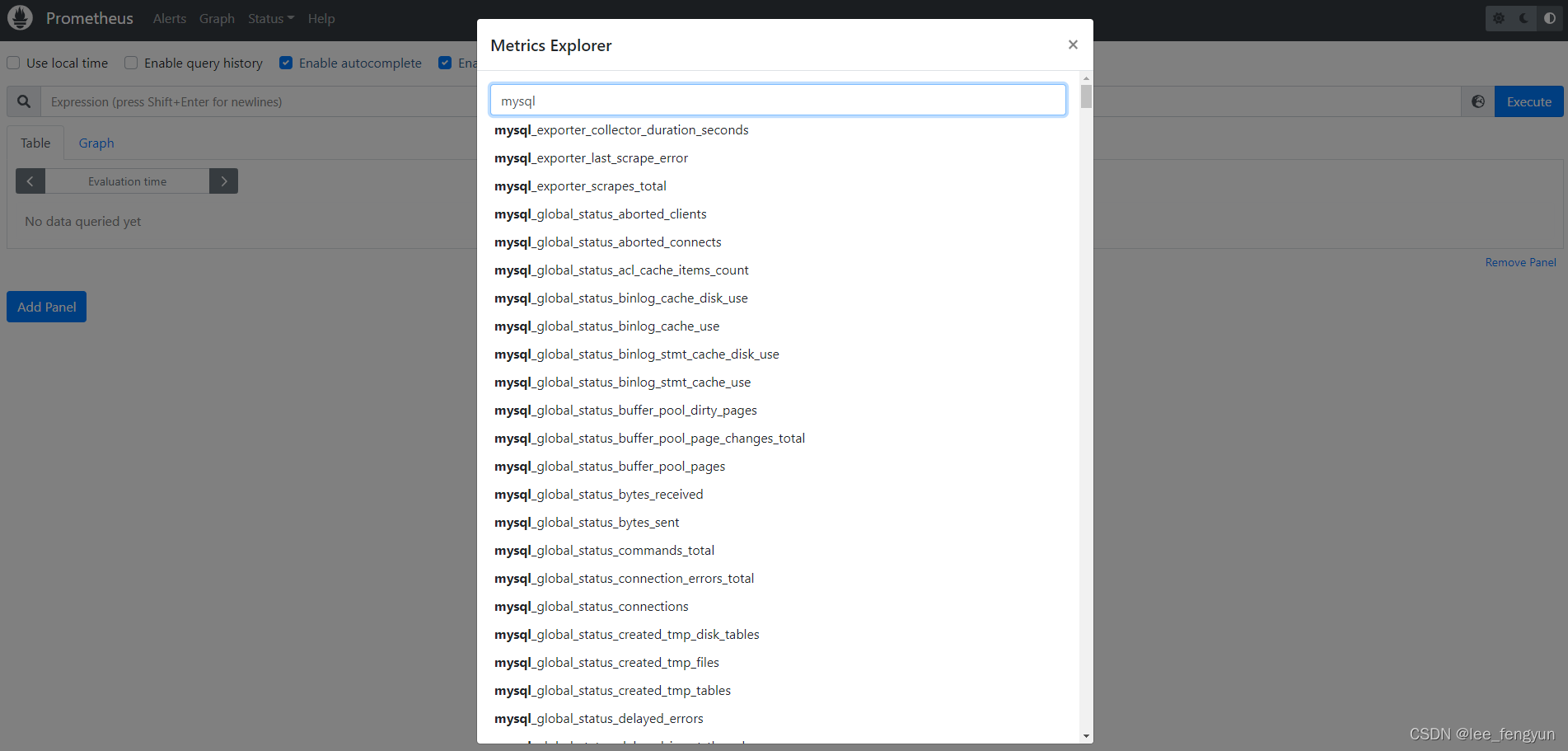Choose mysql_global_status_connection_errors_total
This screenshot has height=751, width=1568.
coord(624,579)
